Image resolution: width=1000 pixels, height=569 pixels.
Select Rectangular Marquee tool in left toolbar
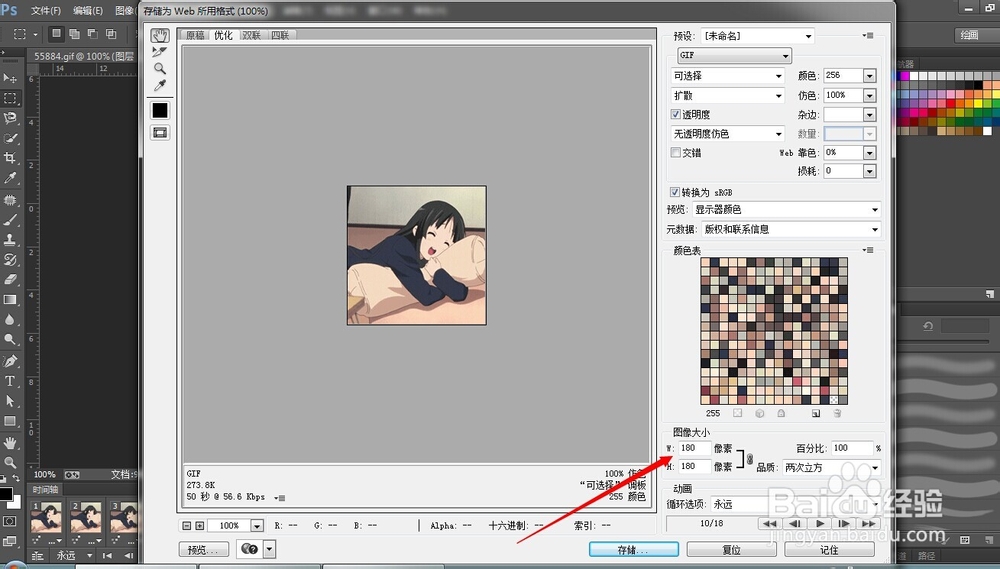(x=10, y=98)
